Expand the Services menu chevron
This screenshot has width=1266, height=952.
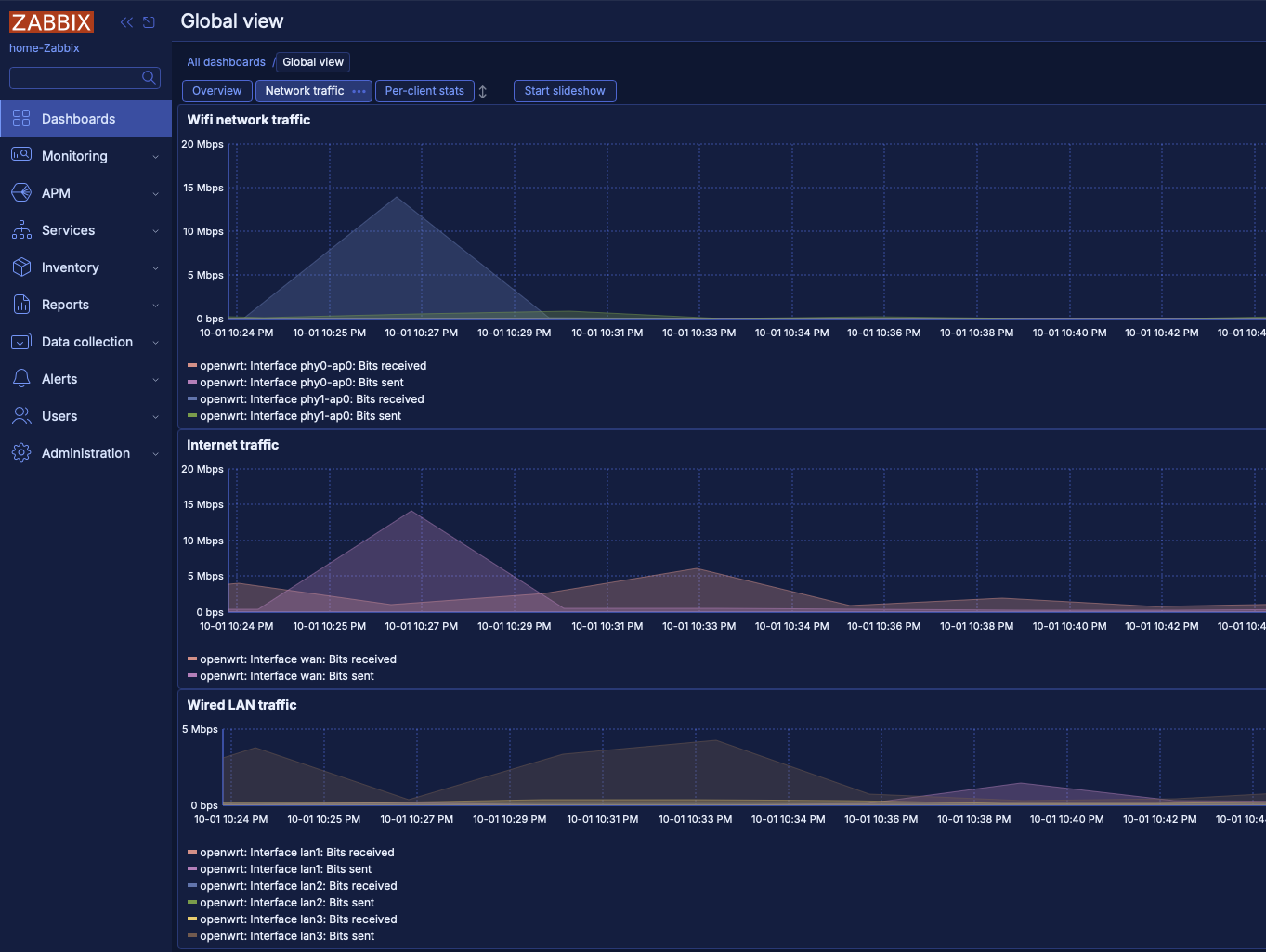click(x=155, y=231)
